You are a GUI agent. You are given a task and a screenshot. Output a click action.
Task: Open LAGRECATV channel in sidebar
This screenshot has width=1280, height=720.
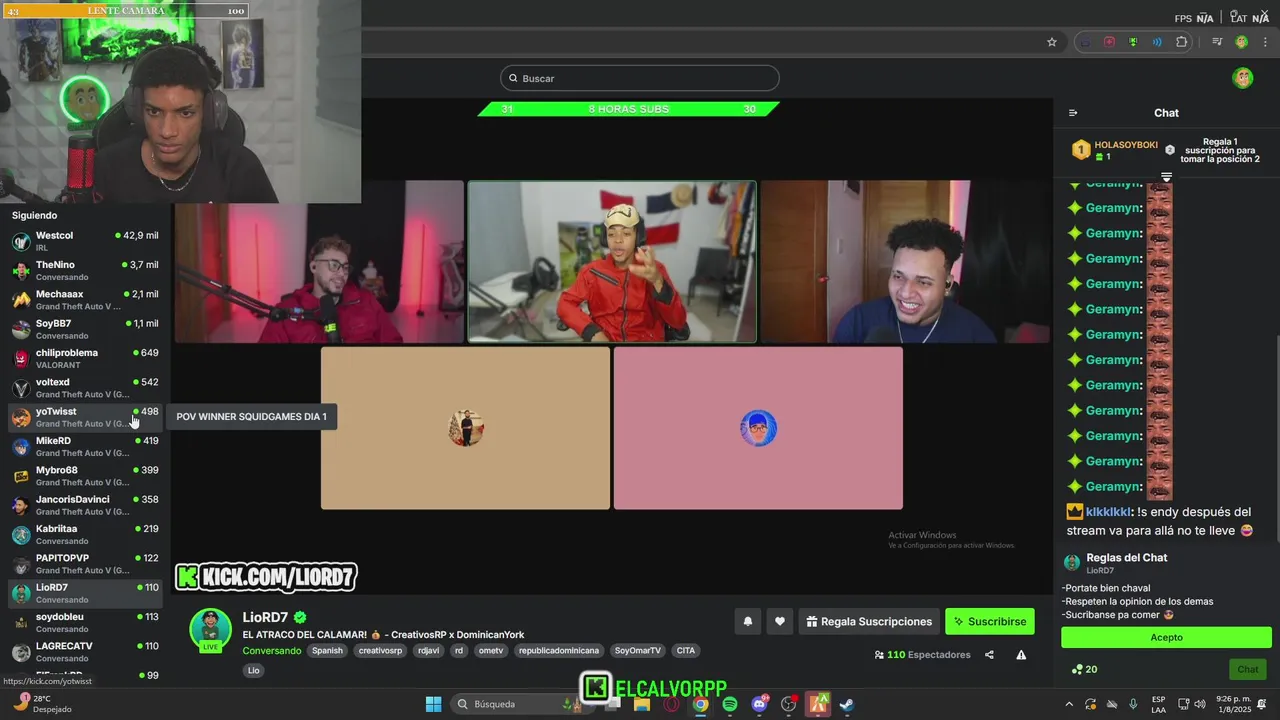pos(85,652)
